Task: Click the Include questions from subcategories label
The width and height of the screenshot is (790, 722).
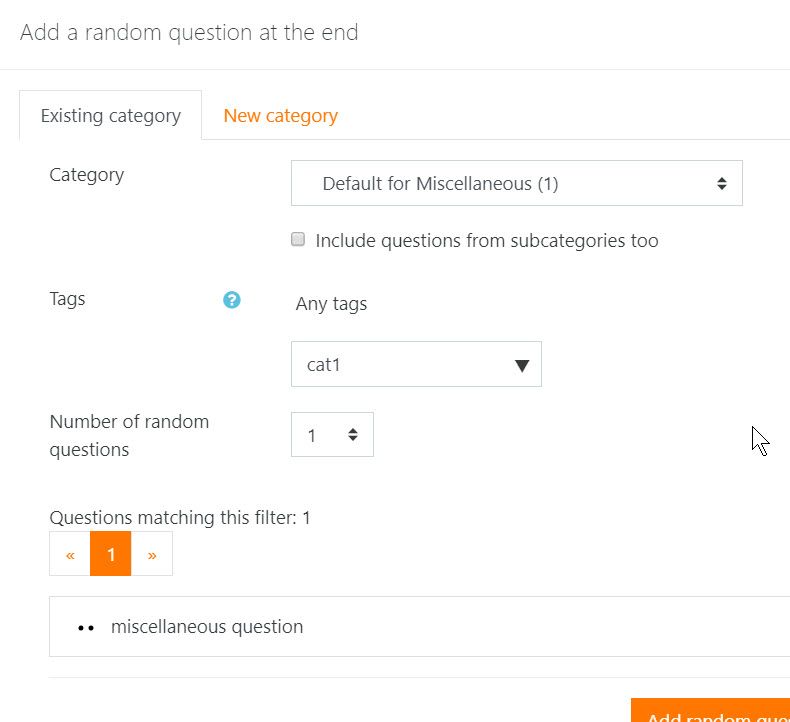Action: click(x=487, y=241)
